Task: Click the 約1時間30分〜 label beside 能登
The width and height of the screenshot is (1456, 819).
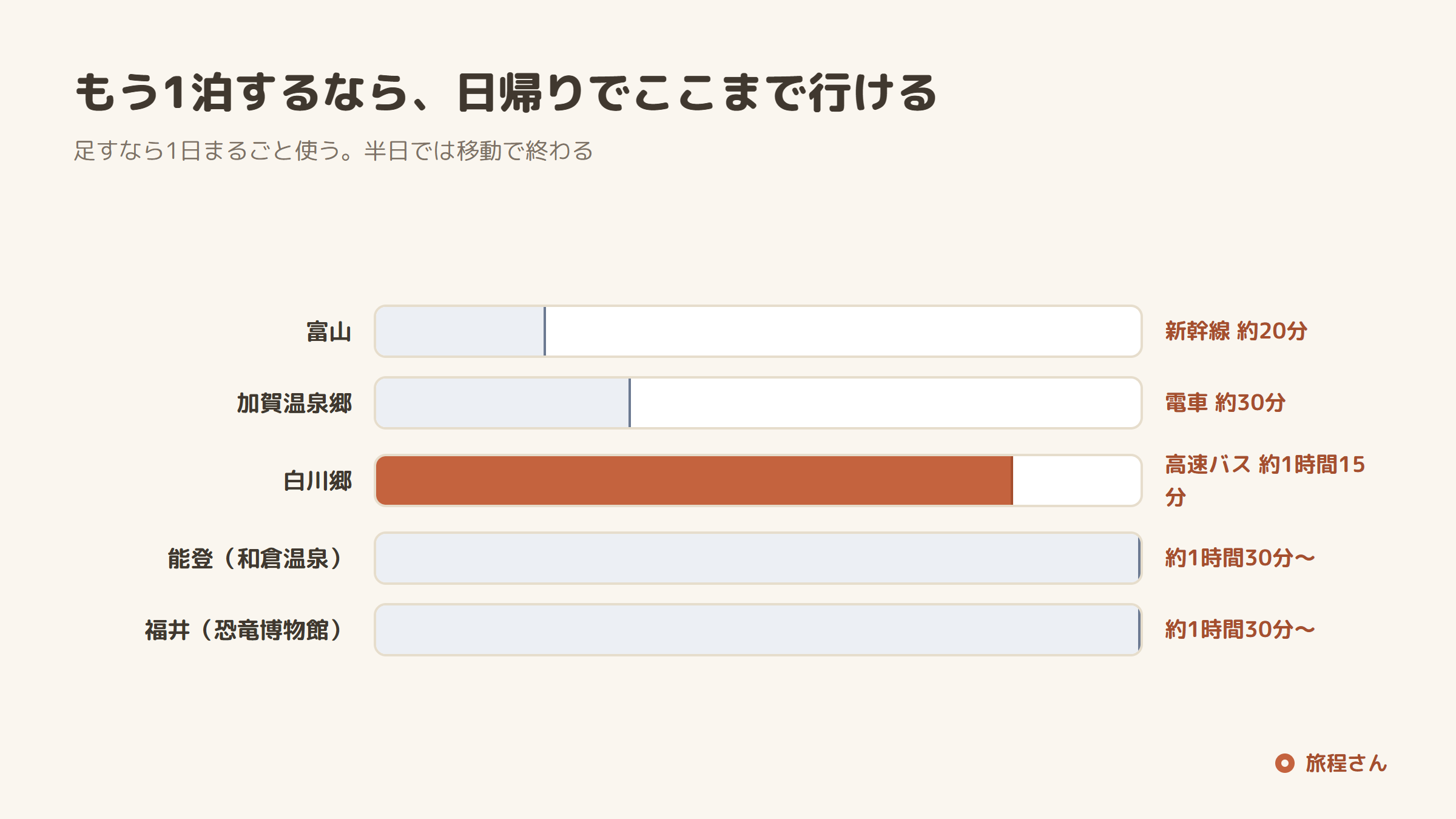Action: point(1240,558)
